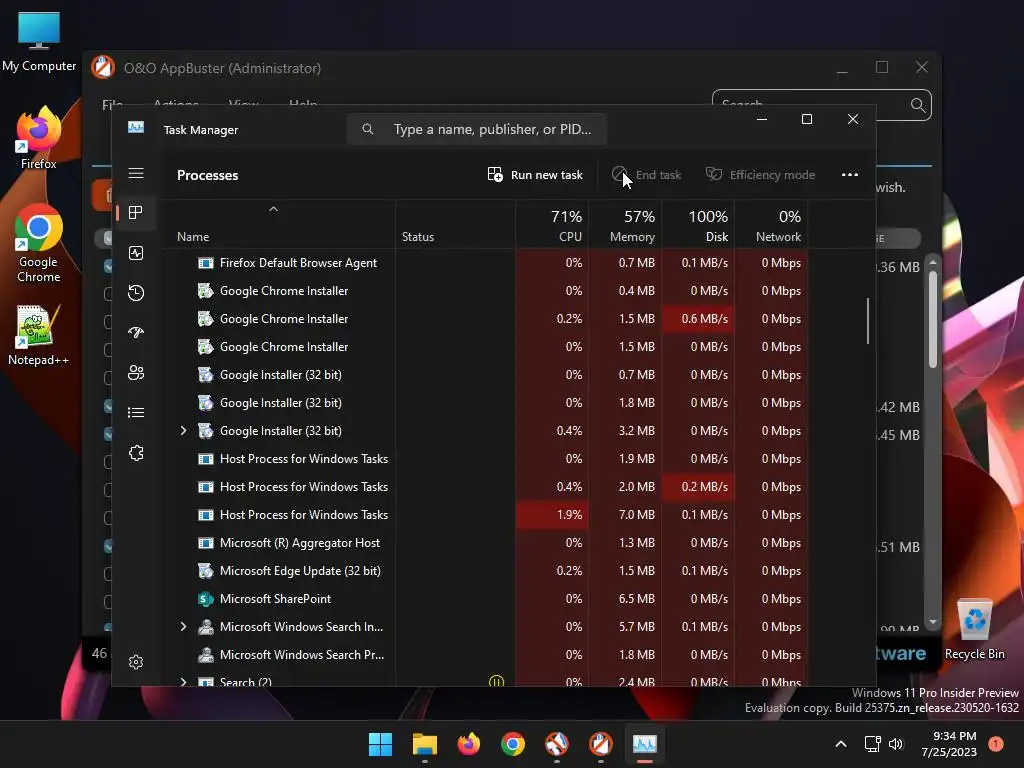
Task: Select Google Chrome Installer row using 0.6 MB/s disk
Action: pyautogui.click(x=485, y=319)
